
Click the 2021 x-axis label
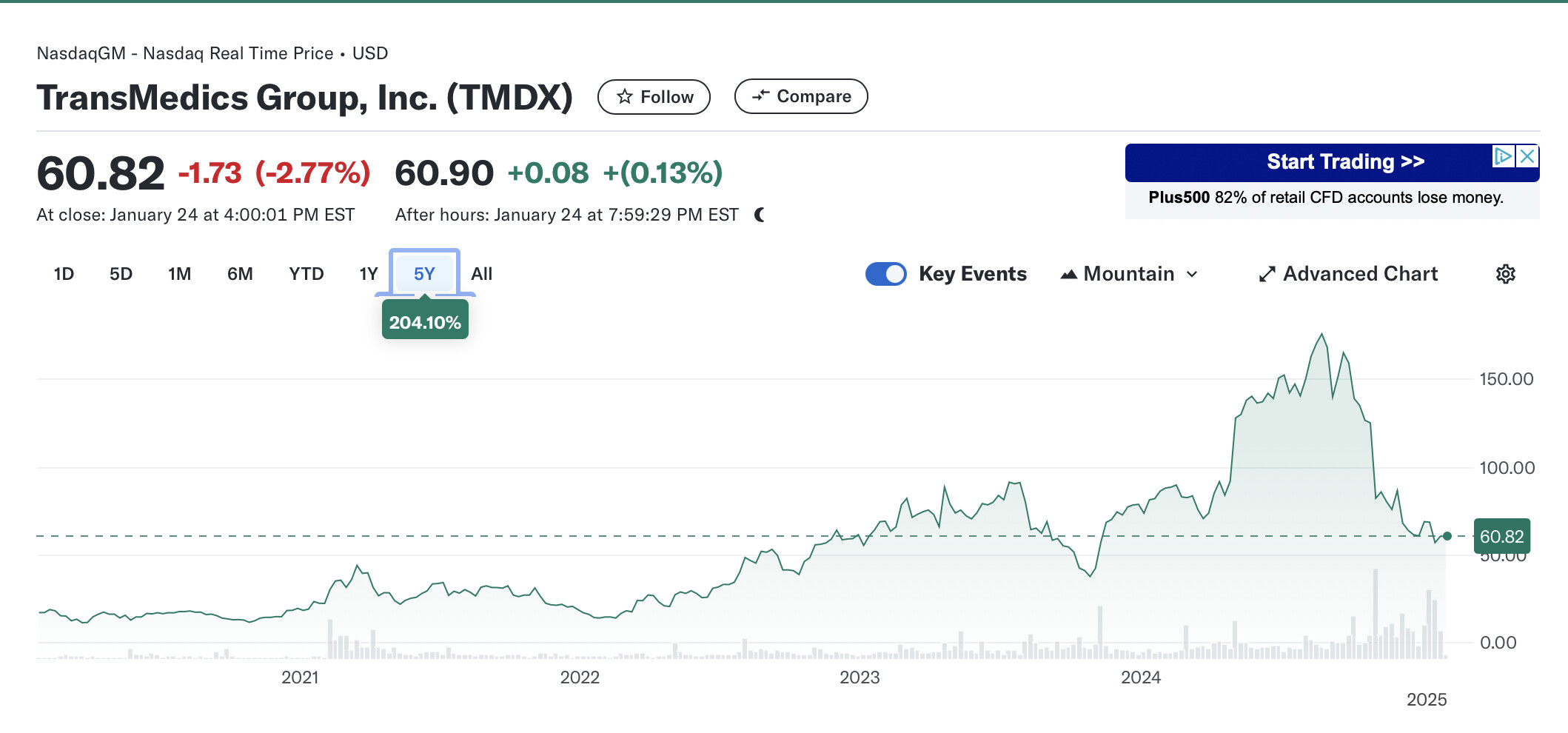(300, 677)
